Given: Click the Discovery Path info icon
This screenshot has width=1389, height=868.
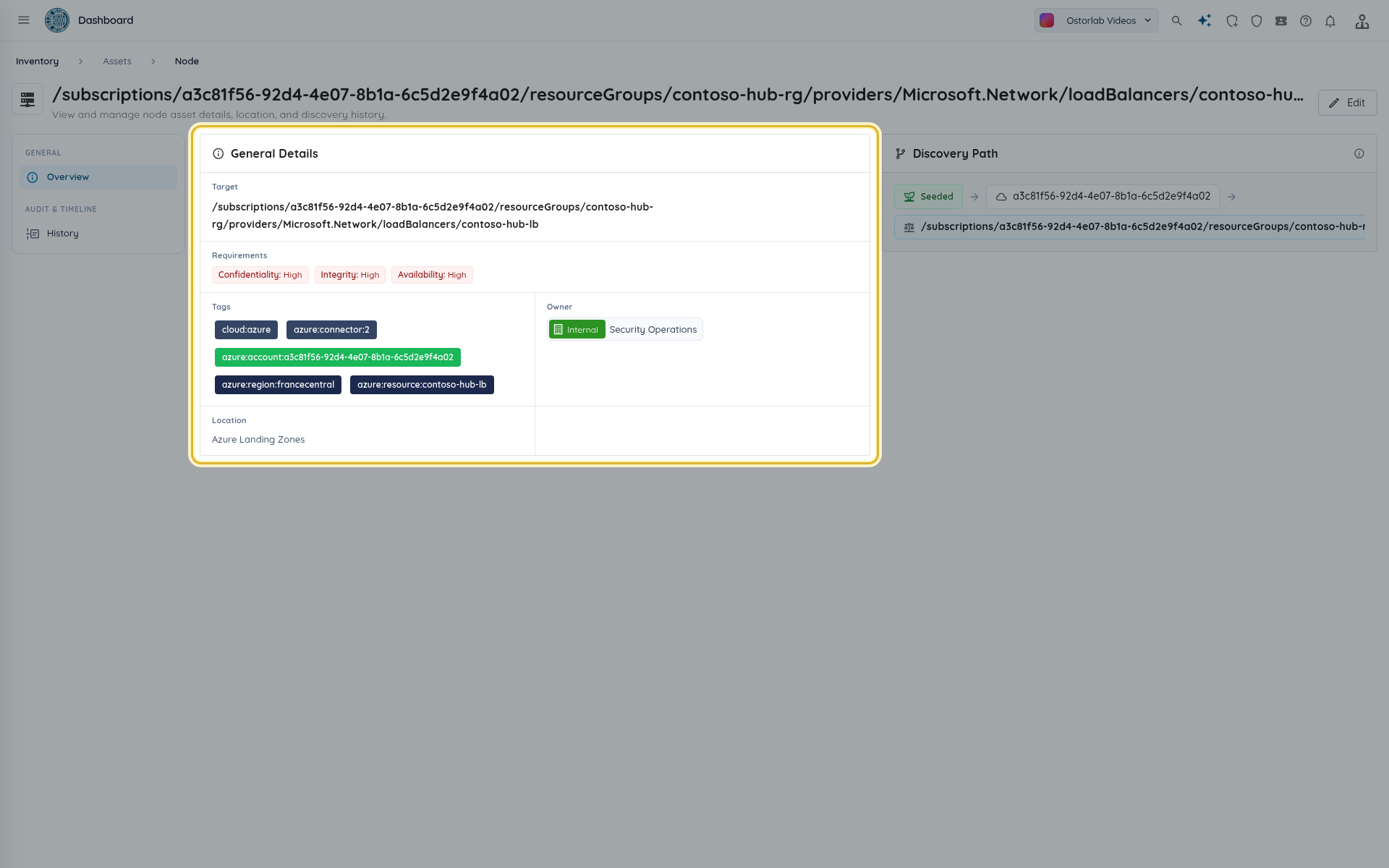Looking at the screenshot, I should 1359,153.
